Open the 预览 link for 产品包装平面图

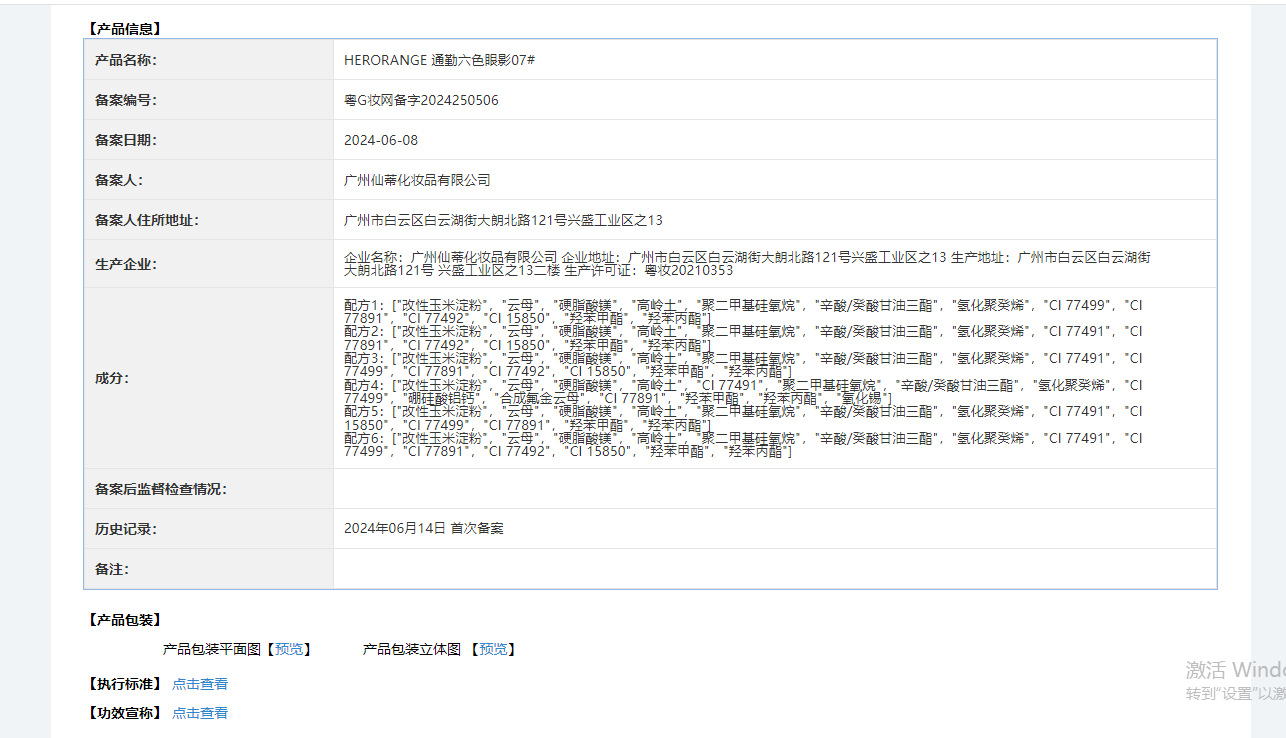pos(289,649)
